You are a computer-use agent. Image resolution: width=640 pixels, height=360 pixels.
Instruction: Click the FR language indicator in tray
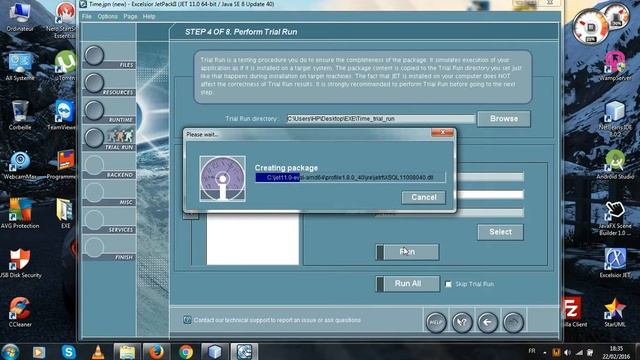coord(532,351)
